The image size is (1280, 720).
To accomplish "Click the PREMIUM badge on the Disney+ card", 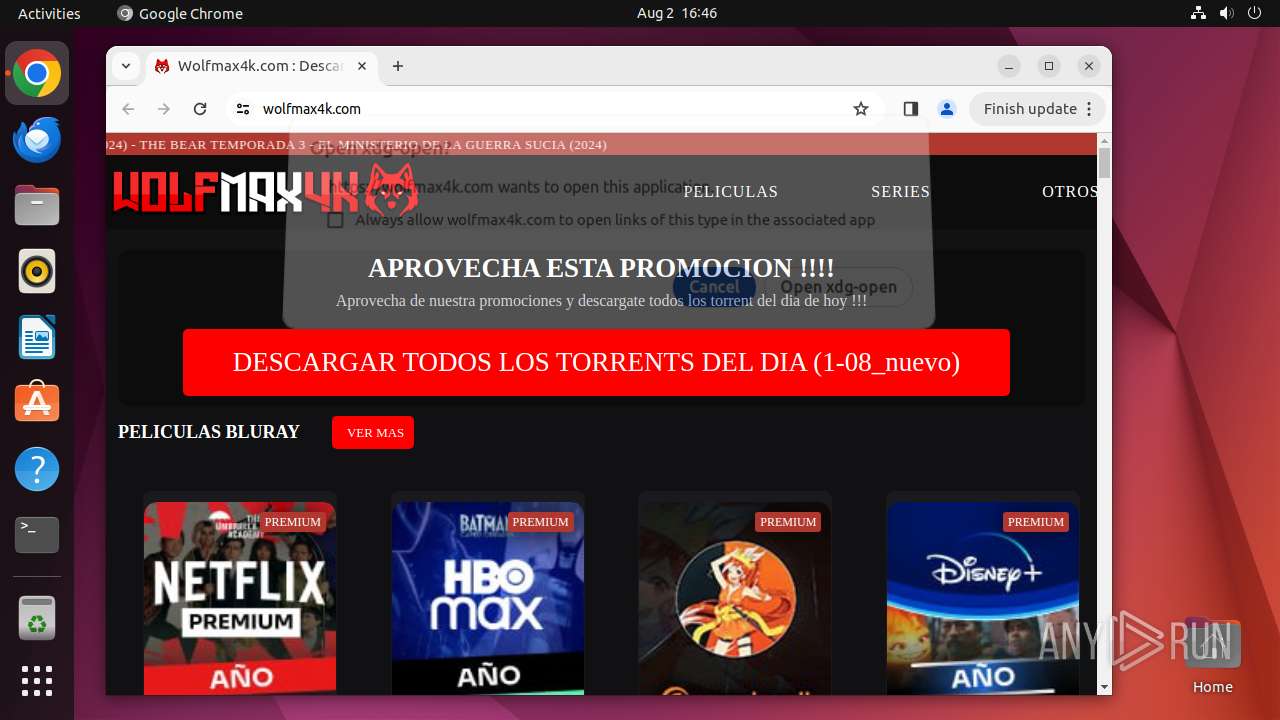I will [x=1036, y=522].
